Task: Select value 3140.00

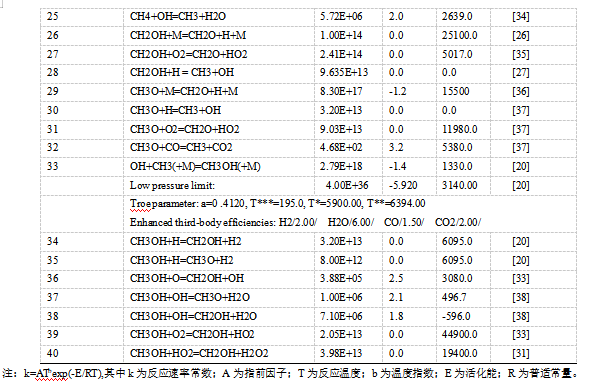Action: tap(459, 185)
